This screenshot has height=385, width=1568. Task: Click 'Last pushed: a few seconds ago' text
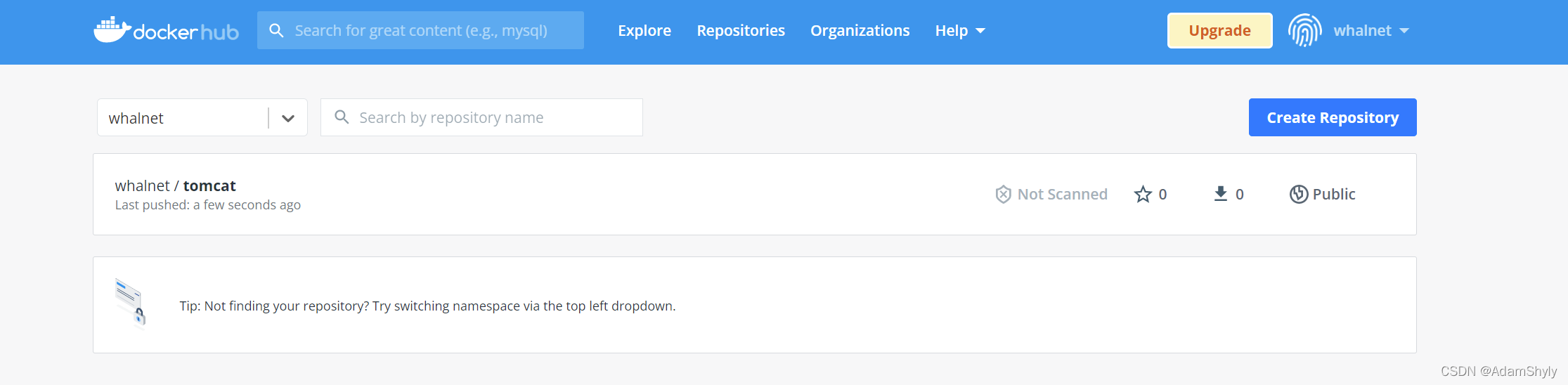point(208,204)
